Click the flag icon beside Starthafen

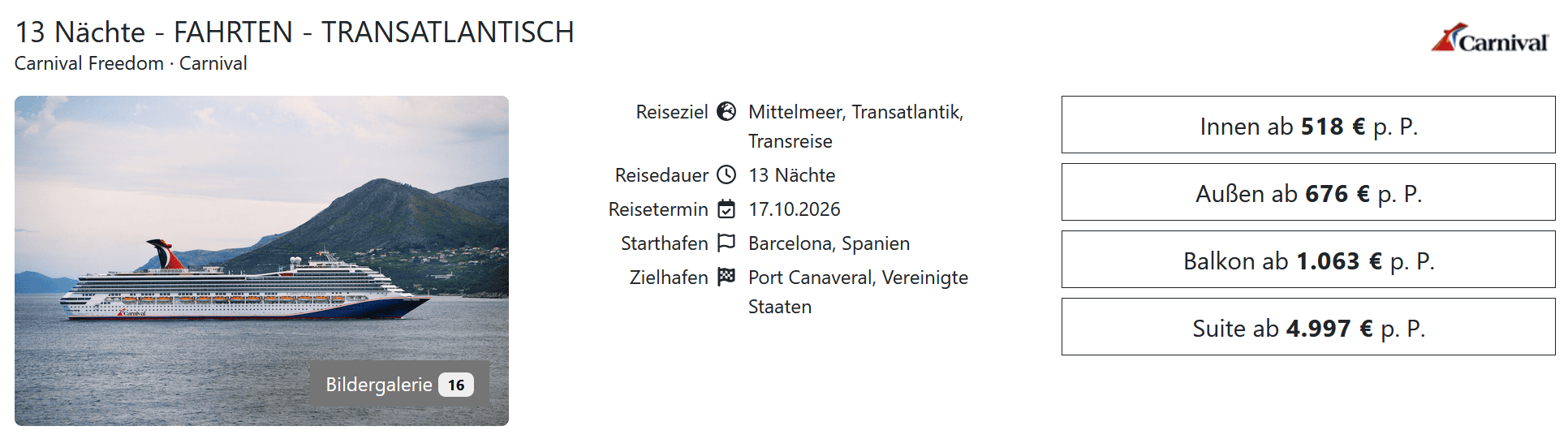tap(726, 243)
